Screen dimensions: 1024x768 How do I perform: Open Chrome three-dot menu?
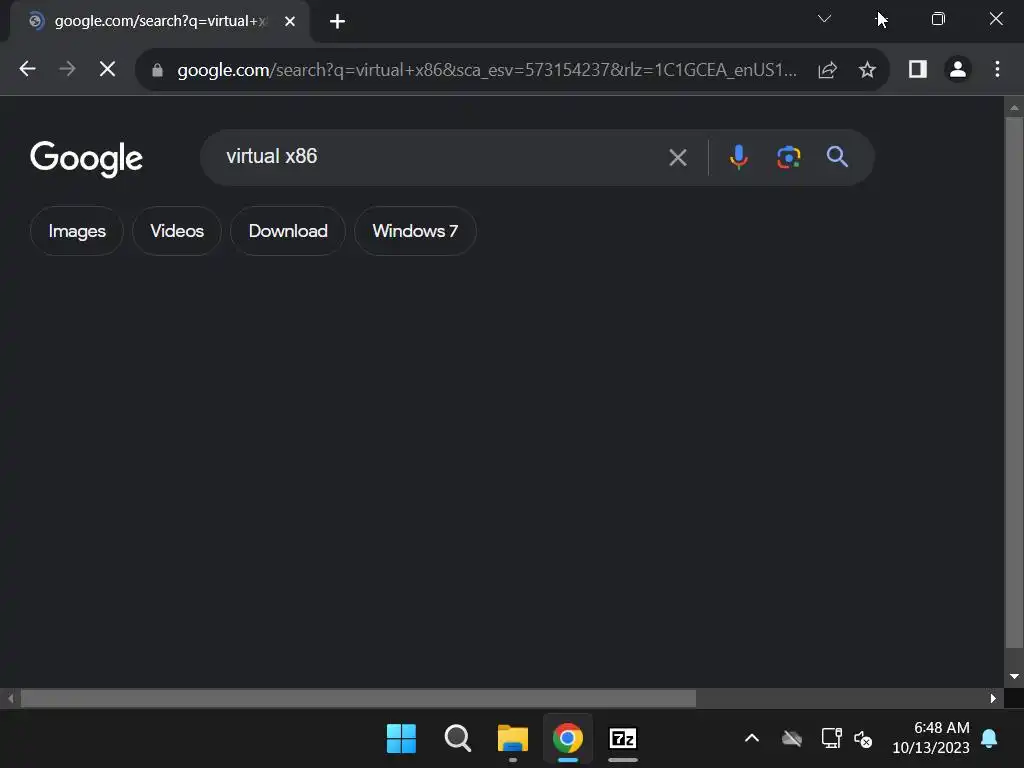click(x=997, y=69)
